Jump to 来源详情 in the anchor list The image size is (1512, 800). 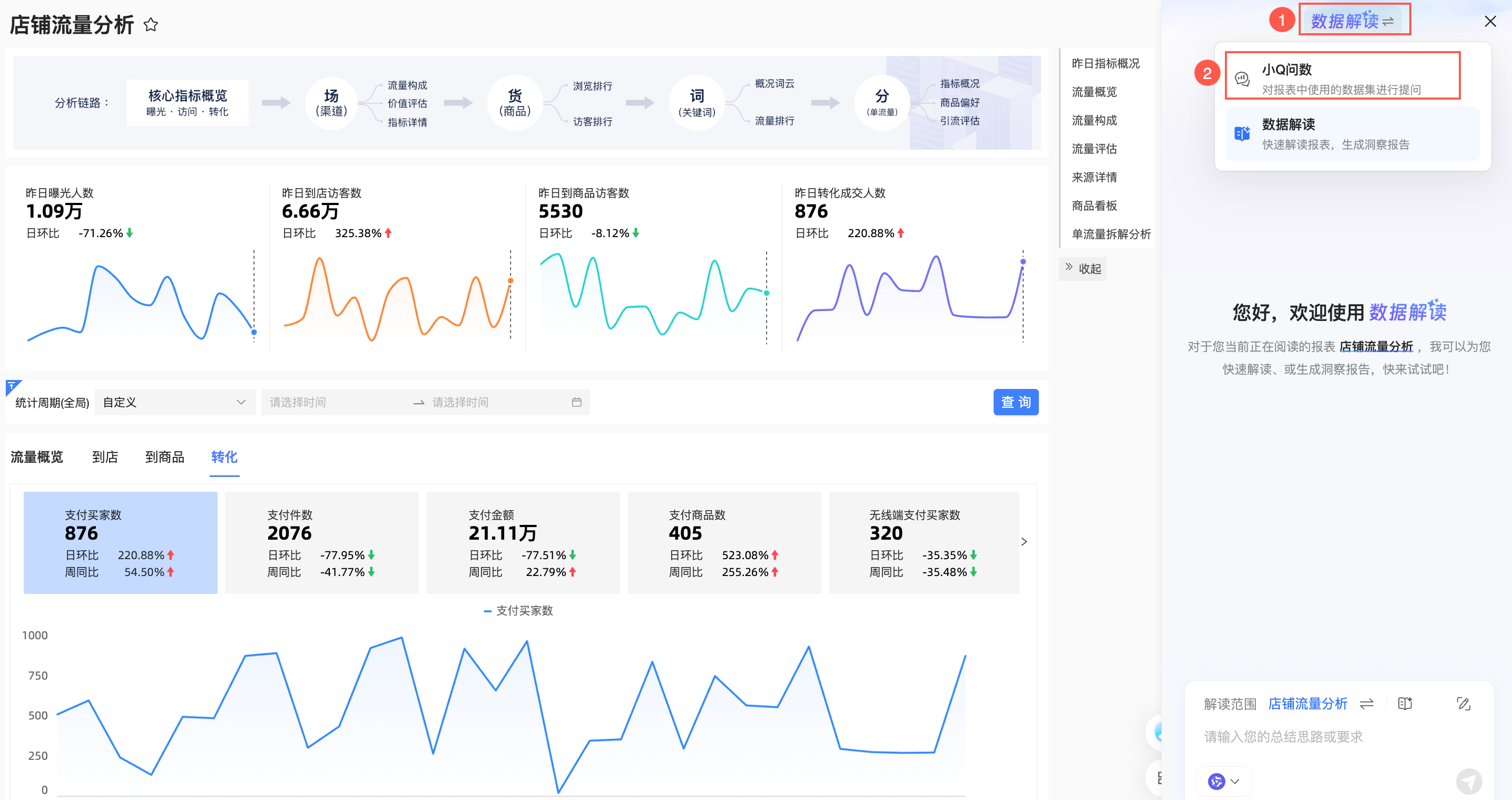coord(1094,178)
